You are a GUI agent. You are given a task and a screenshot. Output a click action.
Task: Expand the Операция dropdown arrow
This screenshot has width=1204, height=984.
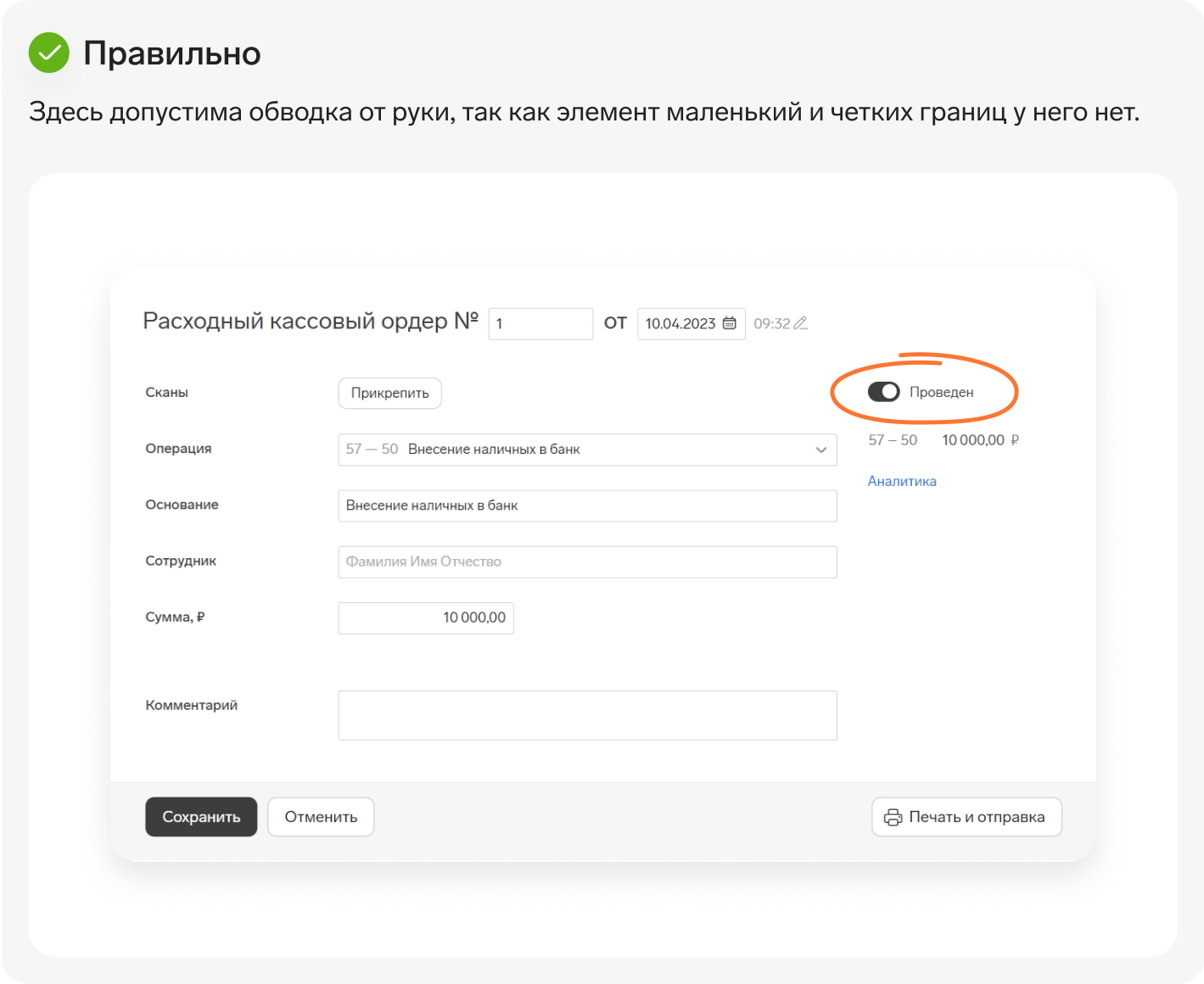[820, 450]
